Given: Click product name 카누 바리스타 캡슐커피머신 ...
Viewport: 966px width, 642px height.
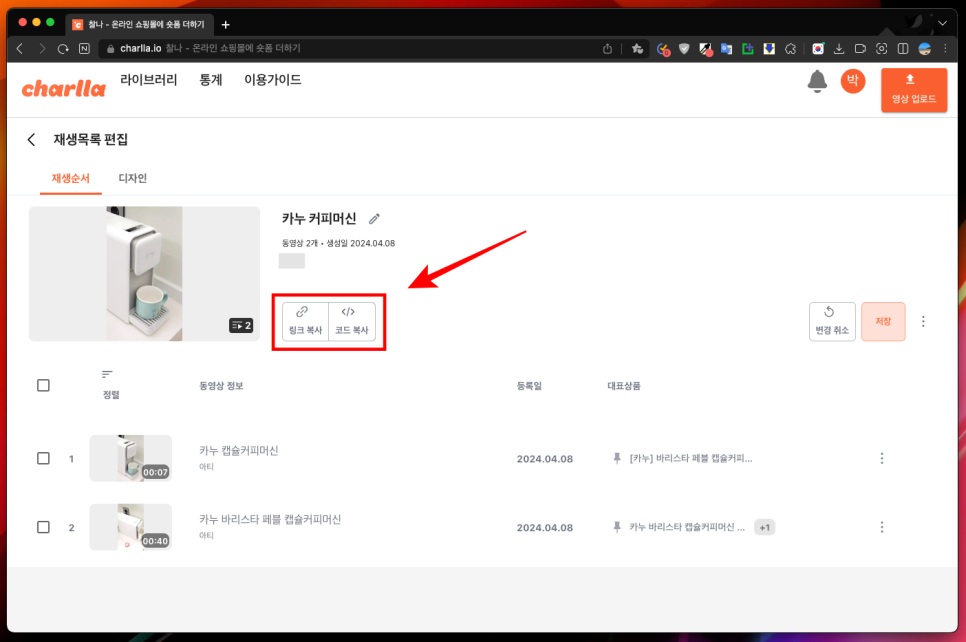Looking at the screenshot, I should click(x=687, y=527).
